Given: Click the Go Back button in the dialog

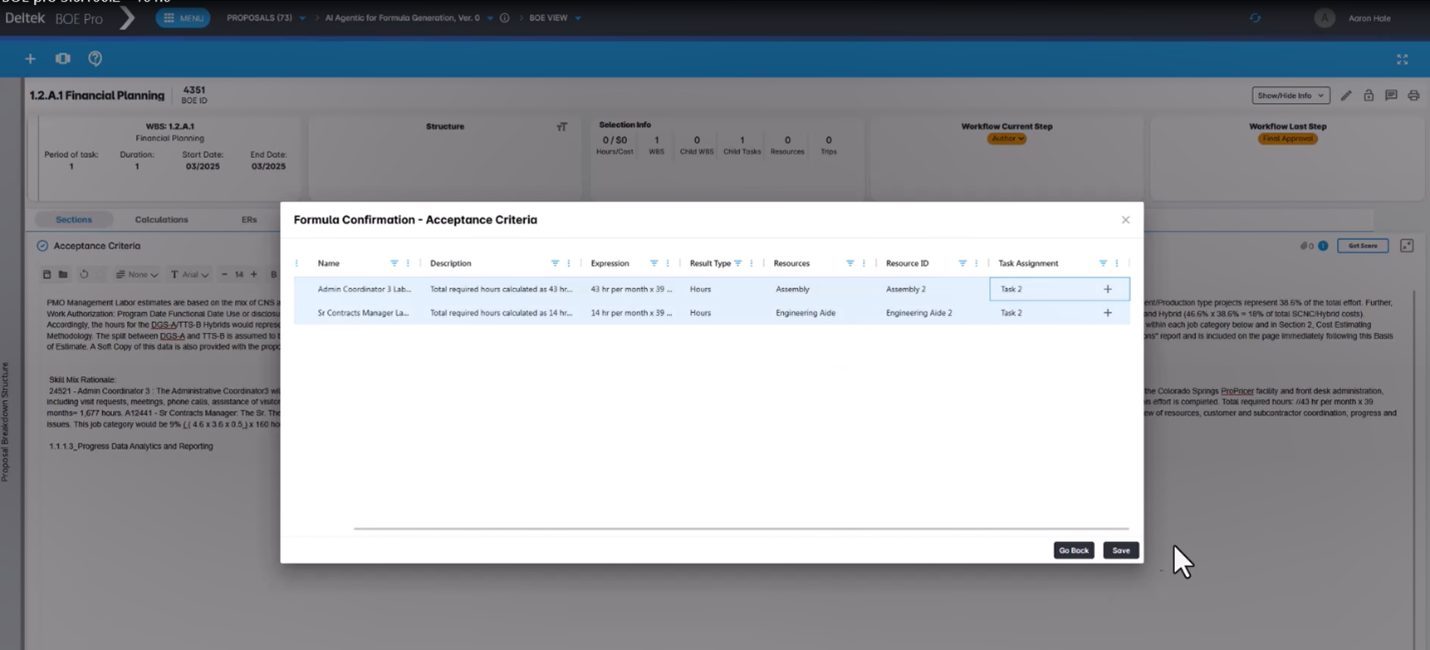Looking at the screenshot, I should 1073,549.
